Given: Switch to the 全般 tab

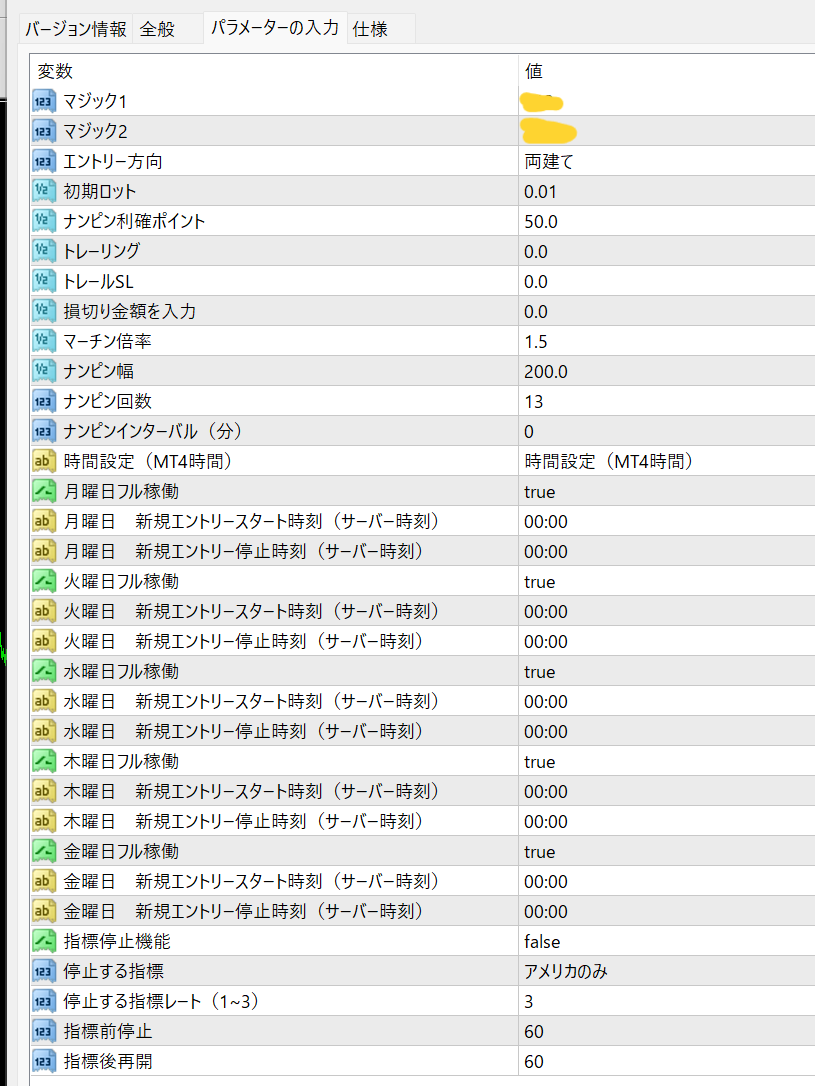Looking at the screenshot, I should (x=158, y=30).
